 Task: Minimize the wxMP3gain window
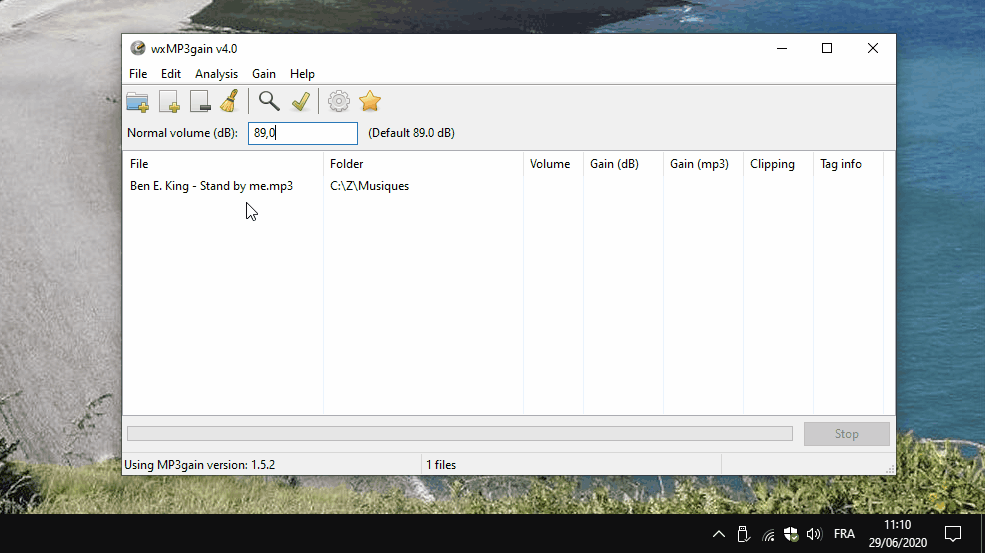click(x=782, y=48)
